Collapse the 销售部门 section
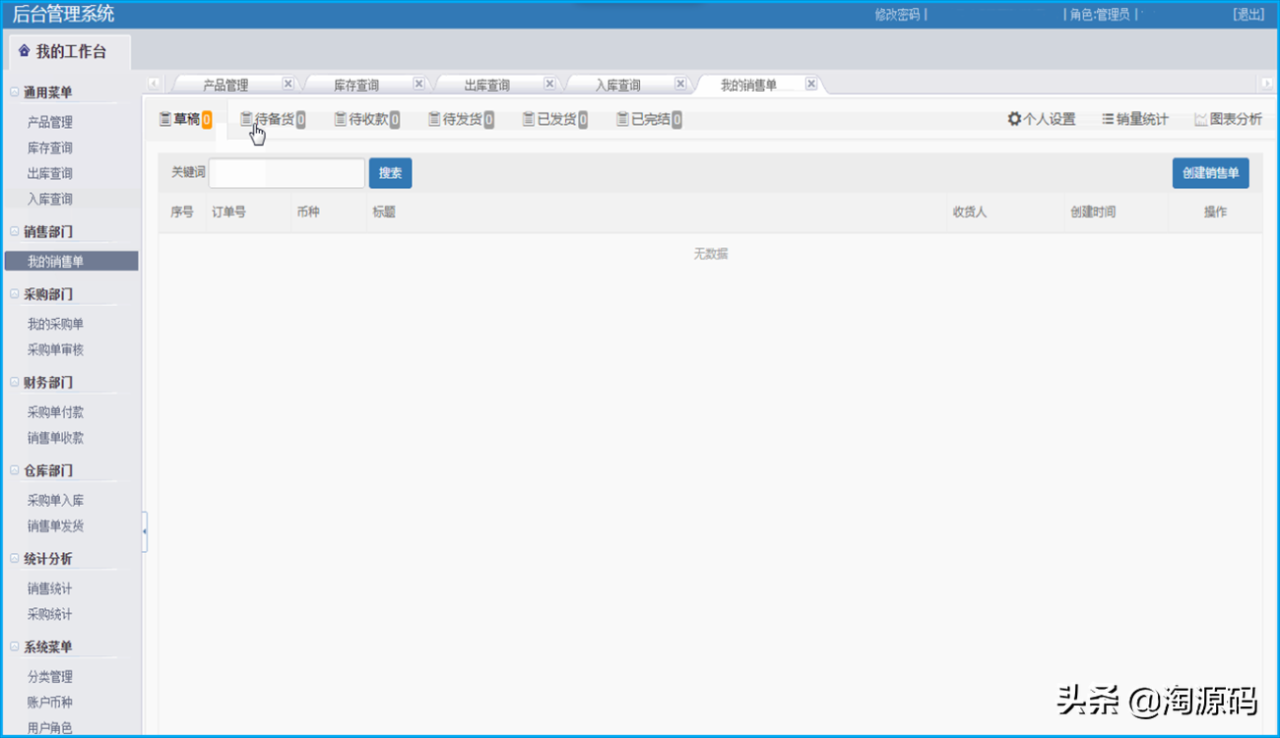 point(15,231)
